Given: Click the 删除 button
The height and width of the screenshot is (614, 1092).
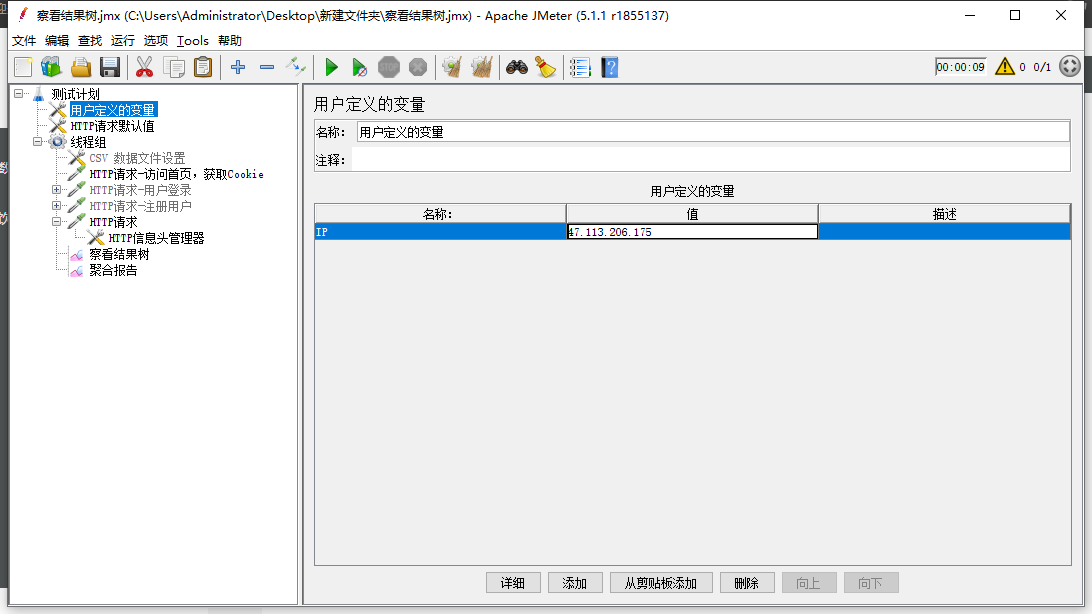Looking at the screenshot, I should pos(747,583).
